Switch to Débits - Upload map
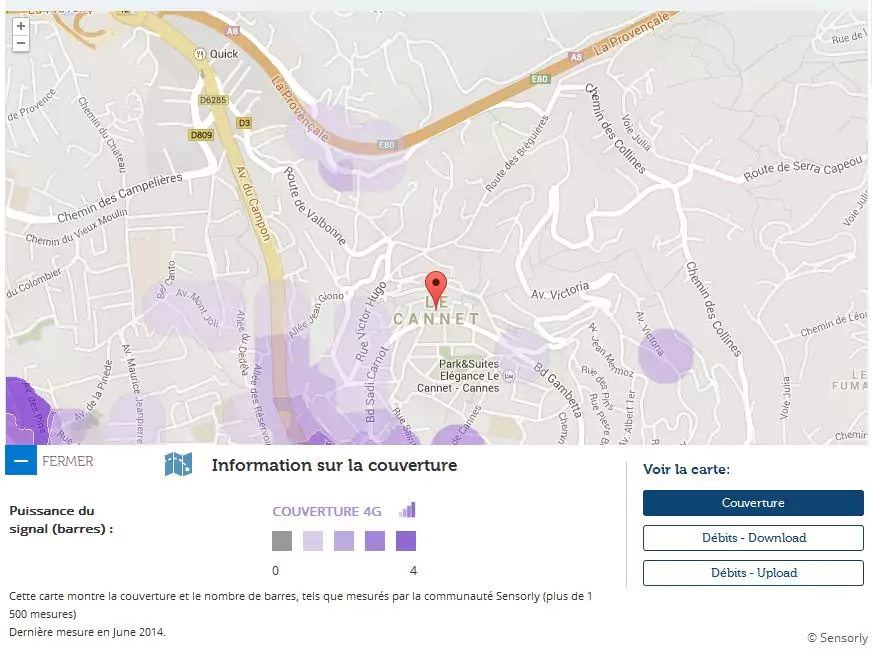This screenshot has width=872, height=650. [x=753, y=573]
